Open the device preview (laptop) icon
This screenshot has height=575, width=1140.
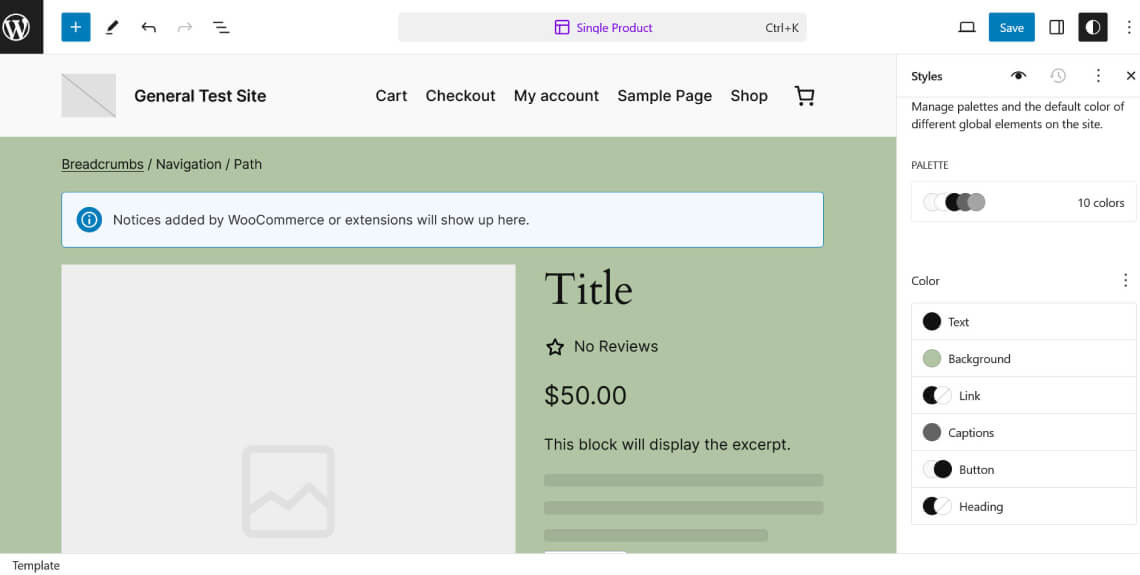click(x=966, y=27)
